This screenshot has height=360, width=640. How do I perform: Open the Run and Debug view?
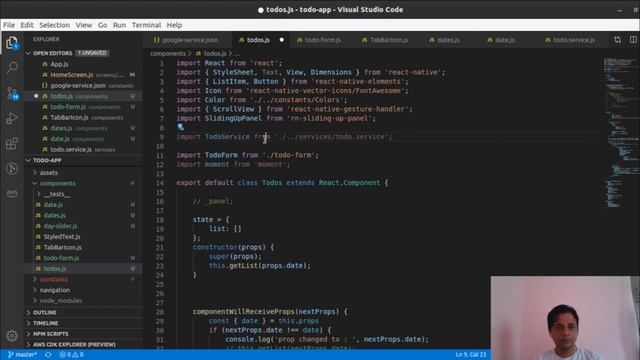[12, 118]
